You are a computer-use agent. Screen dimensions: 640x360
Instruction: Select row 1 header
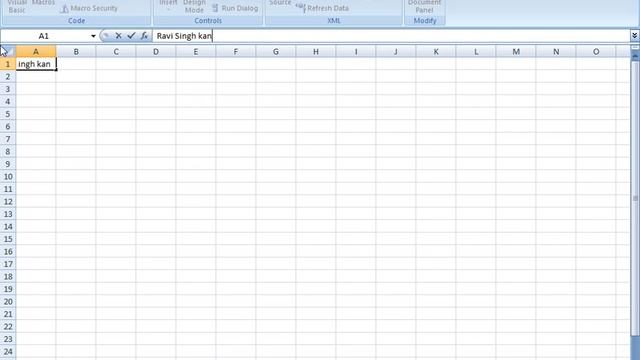tap(8, 64)
